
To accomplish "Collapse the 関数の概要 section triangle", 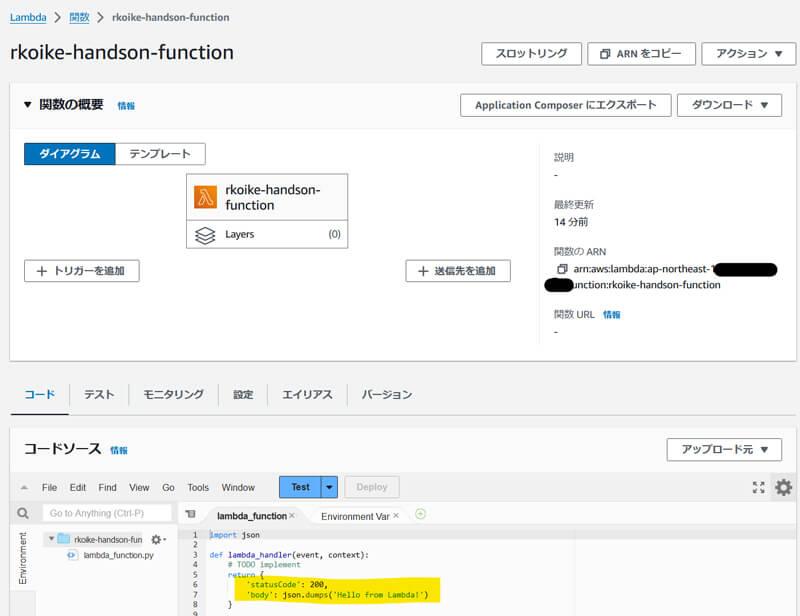I will pos(28,105).
